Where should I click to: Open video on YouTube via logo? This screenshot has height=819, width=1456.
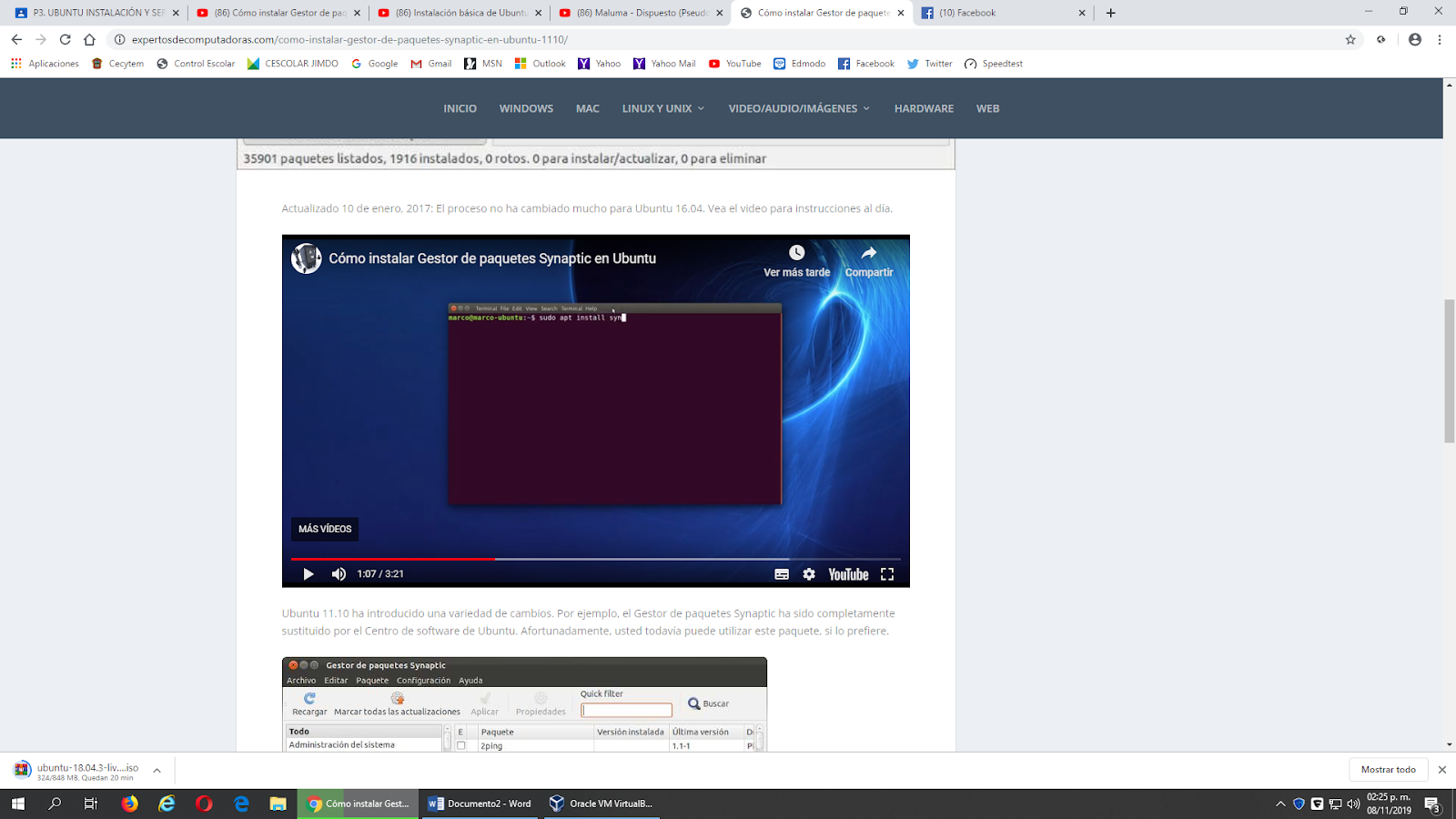(x=848, y=574)
